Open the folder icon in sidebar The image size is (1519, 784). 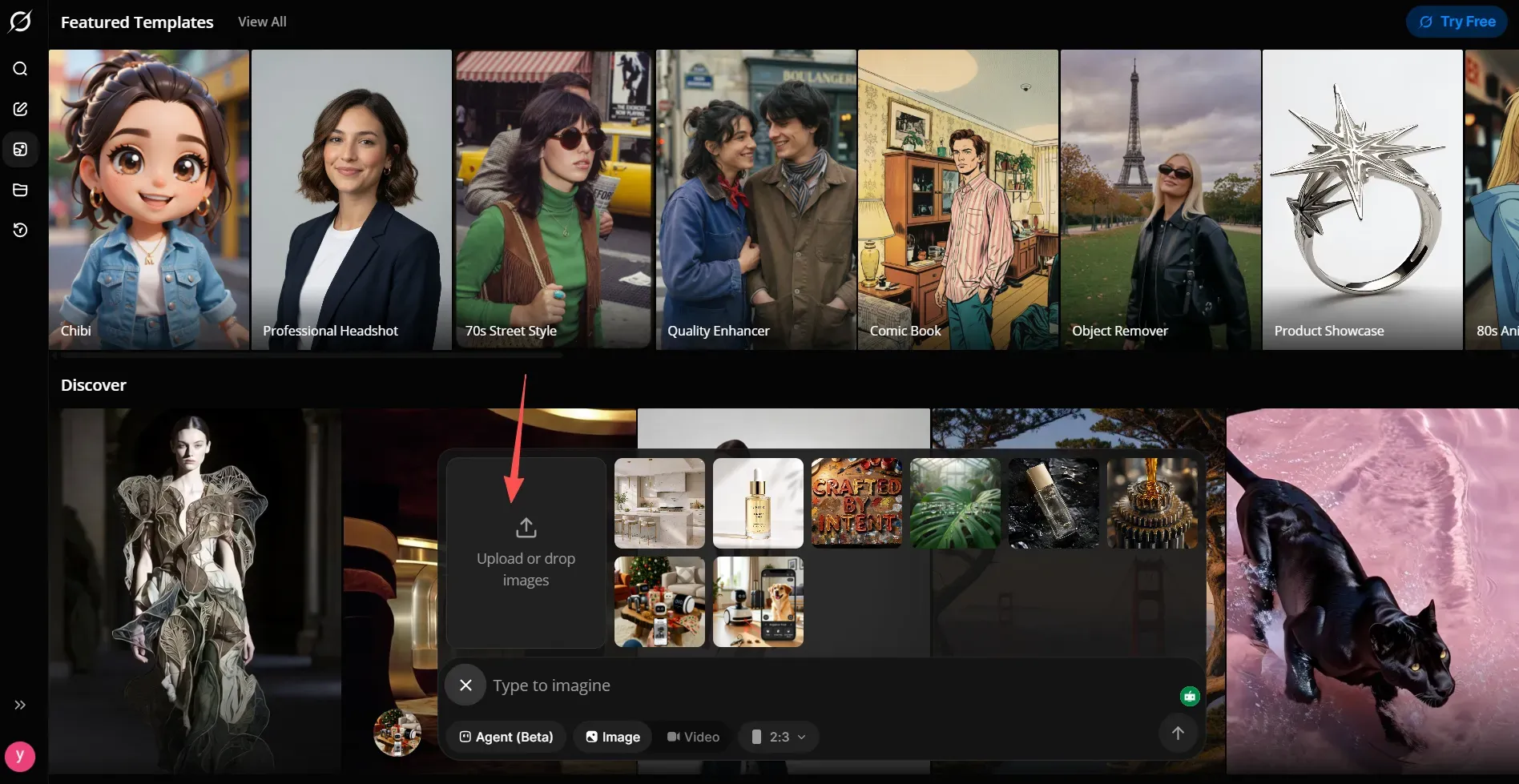tap(20, 190)
